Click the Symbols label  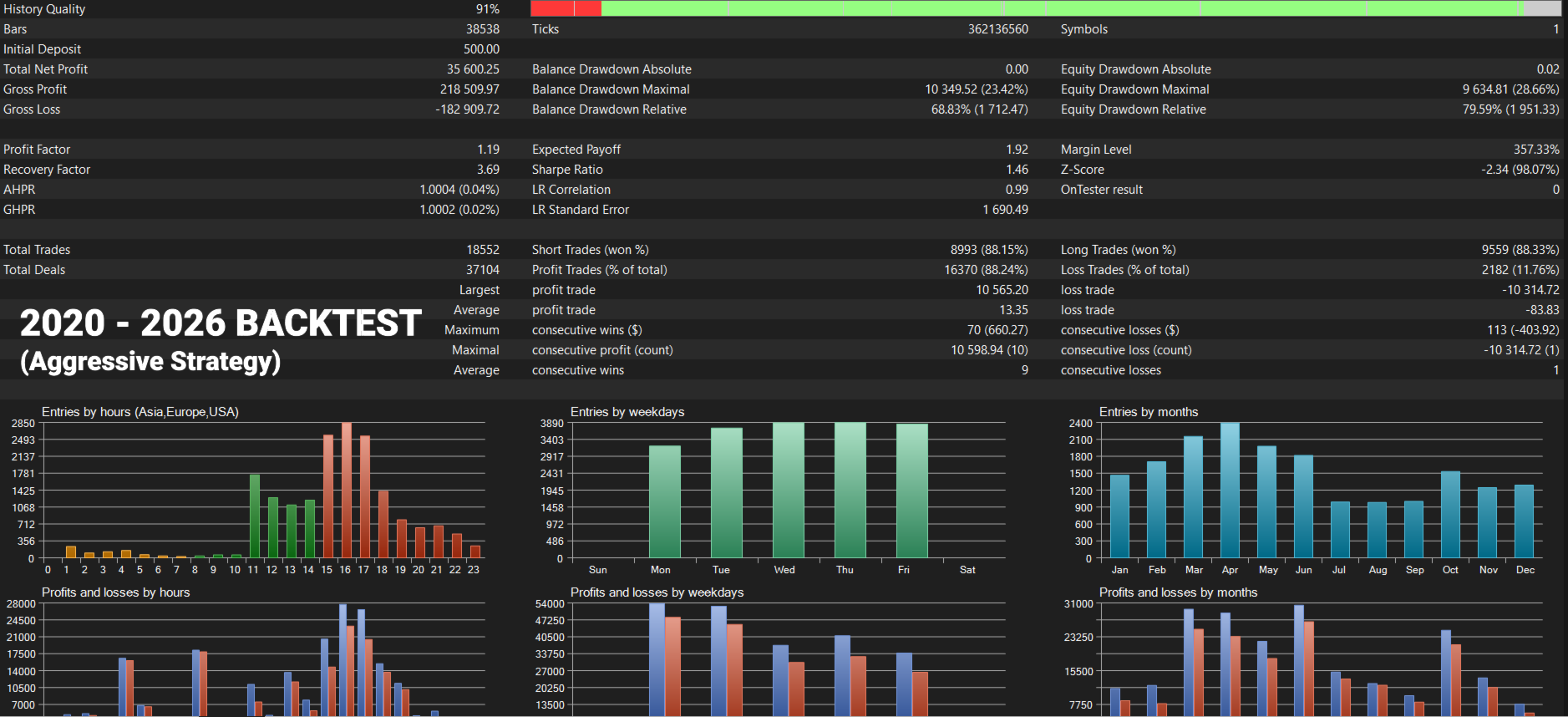(1084, 29)
